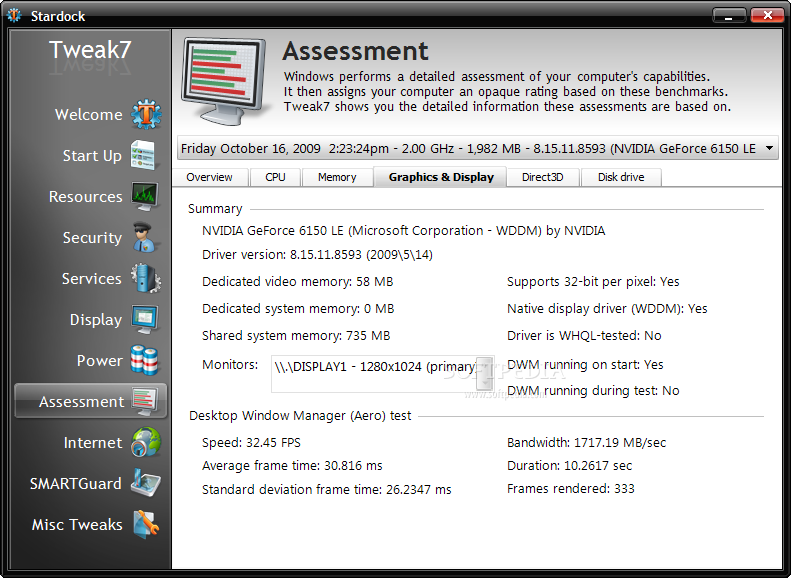Click the Assessment sidebar chart icon

click(x=145, y=401)
